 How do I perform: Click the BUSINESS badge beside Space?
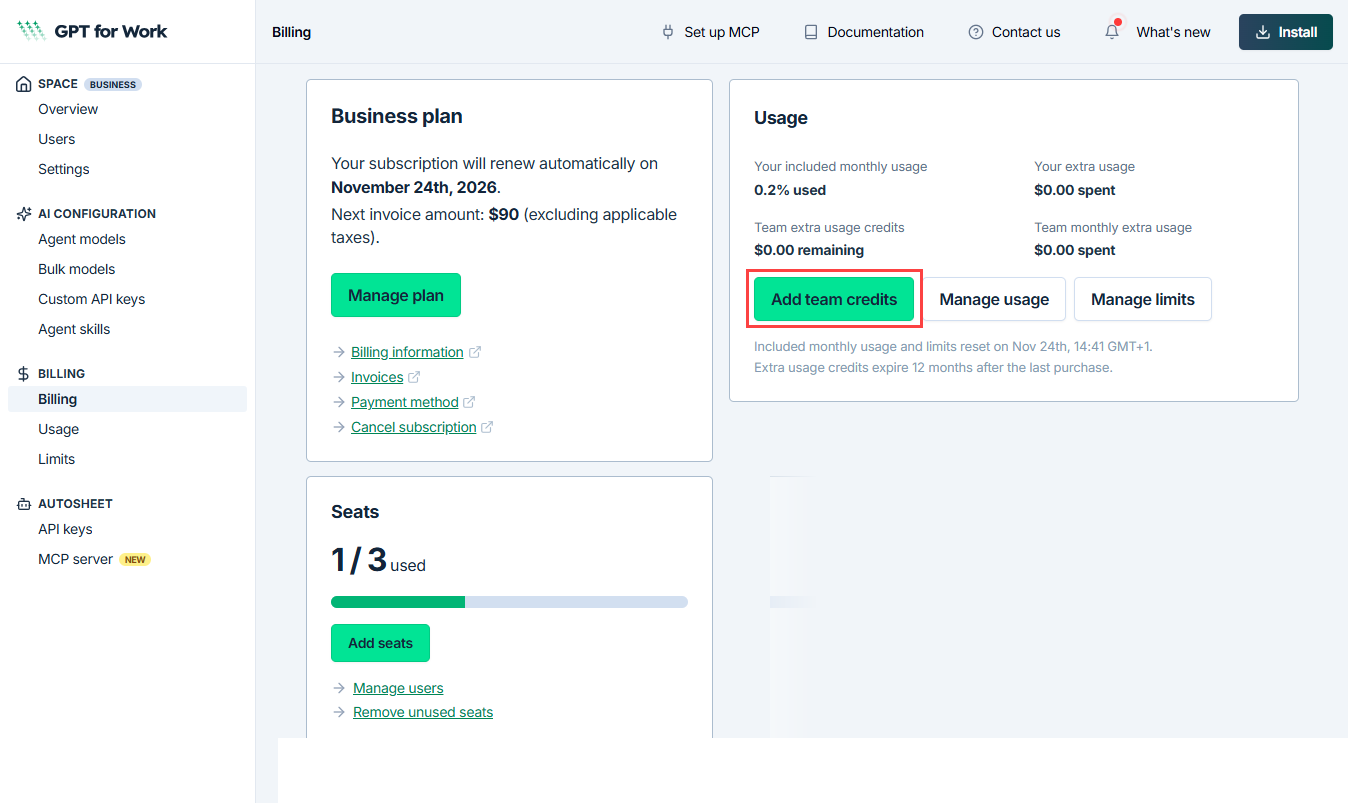click(x=113, y=85)
